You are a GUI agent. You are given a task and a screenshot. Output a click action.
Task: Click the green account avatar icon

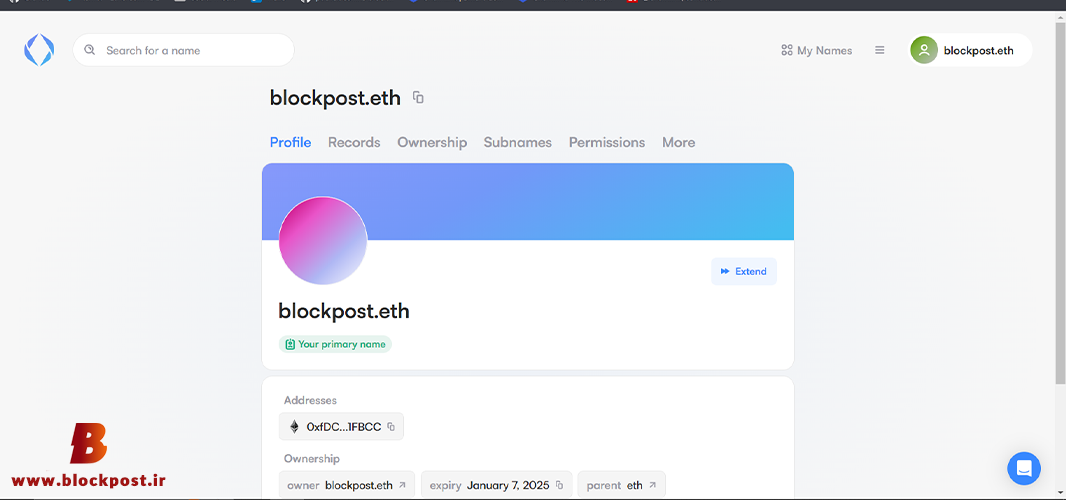(924, 50)
